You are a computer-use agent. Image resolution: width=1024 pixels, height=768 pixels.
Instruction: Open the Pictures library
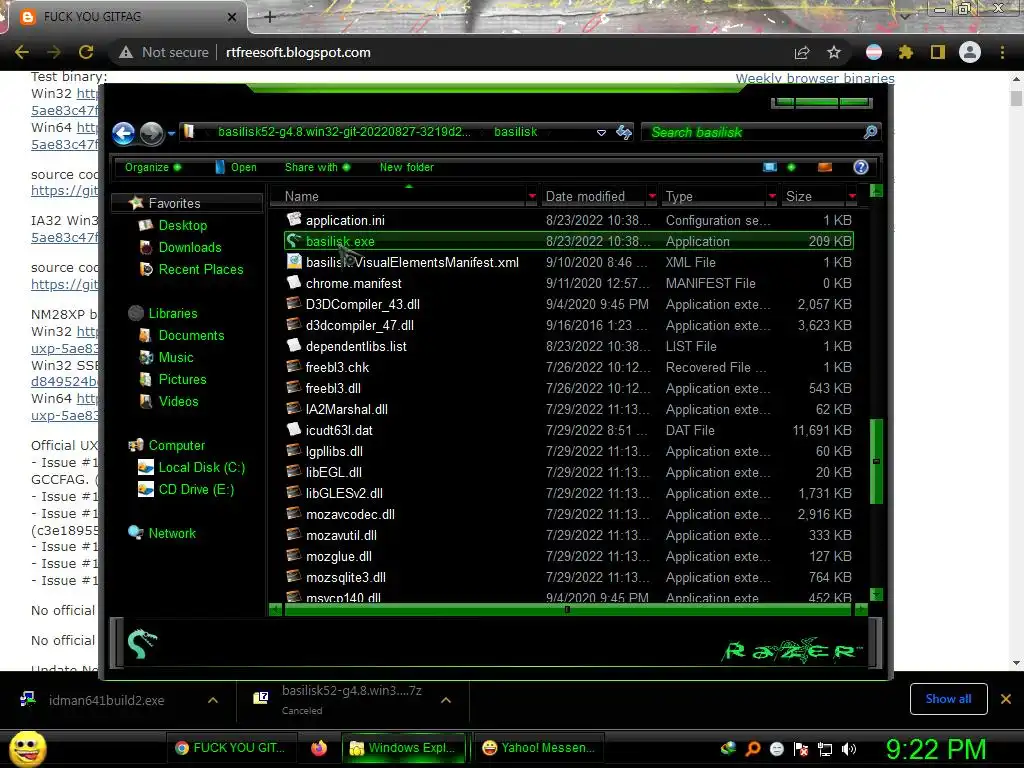pyautogui.click(x=182, y=379)
